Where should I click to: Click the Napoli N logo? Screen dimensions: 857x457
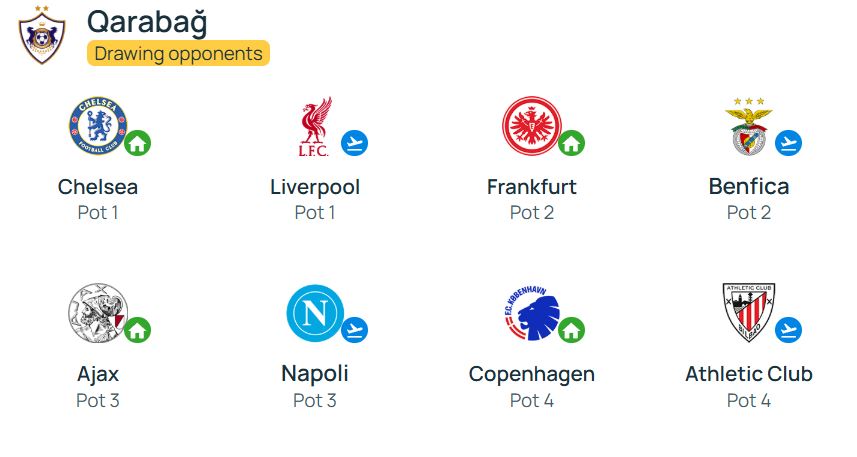(x=315, y=313)
